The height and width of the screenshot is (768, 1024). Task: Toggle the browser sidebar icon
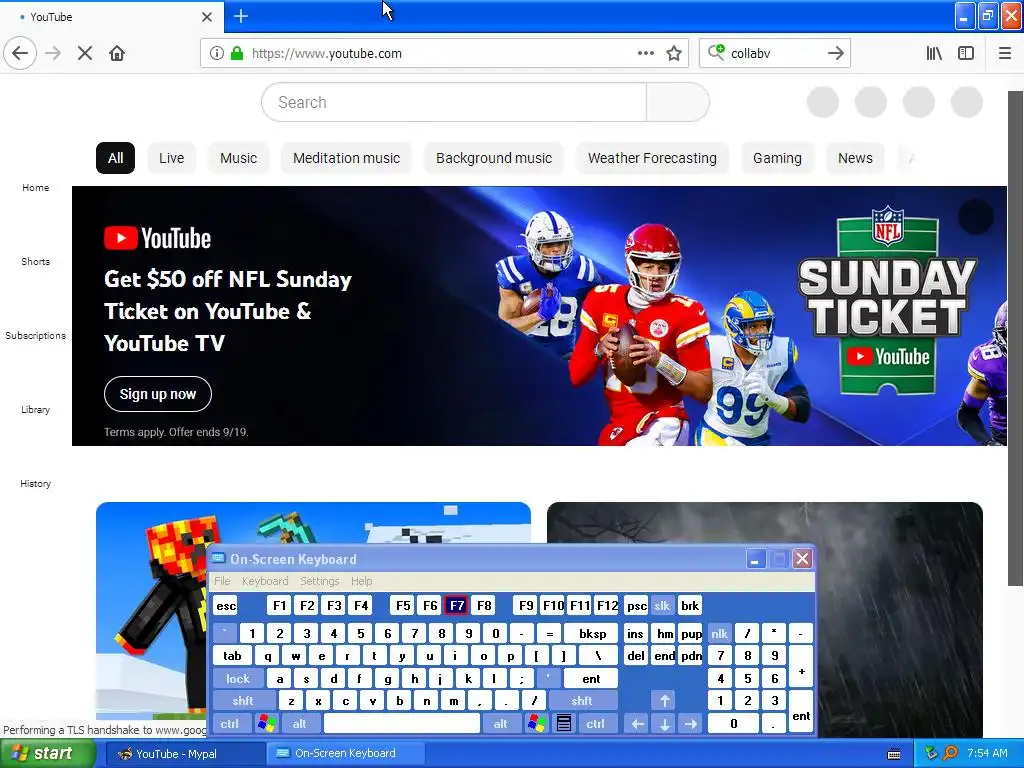click(966, 53)
